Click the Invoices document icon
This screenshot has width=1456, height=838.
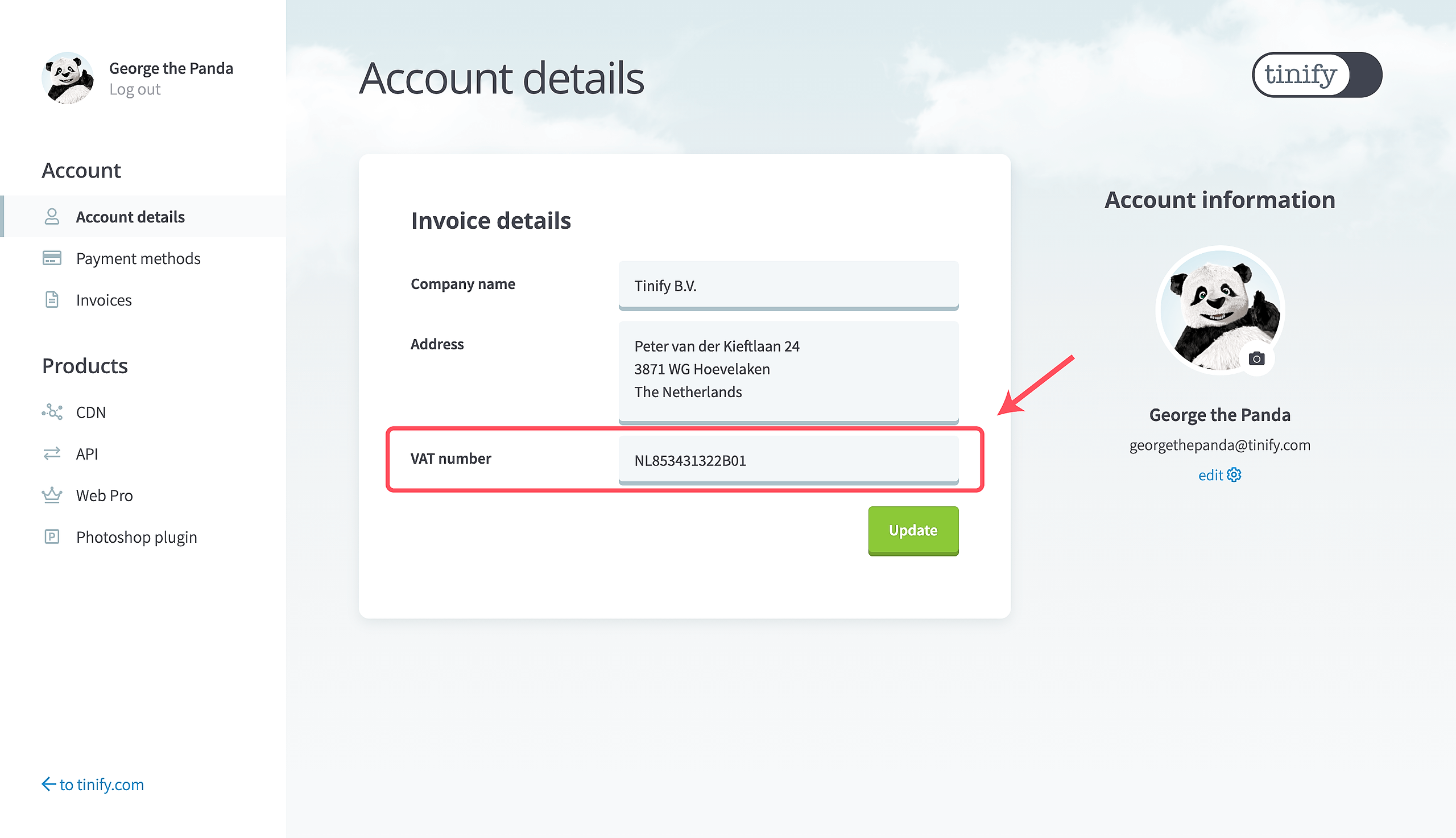[52, 299]
